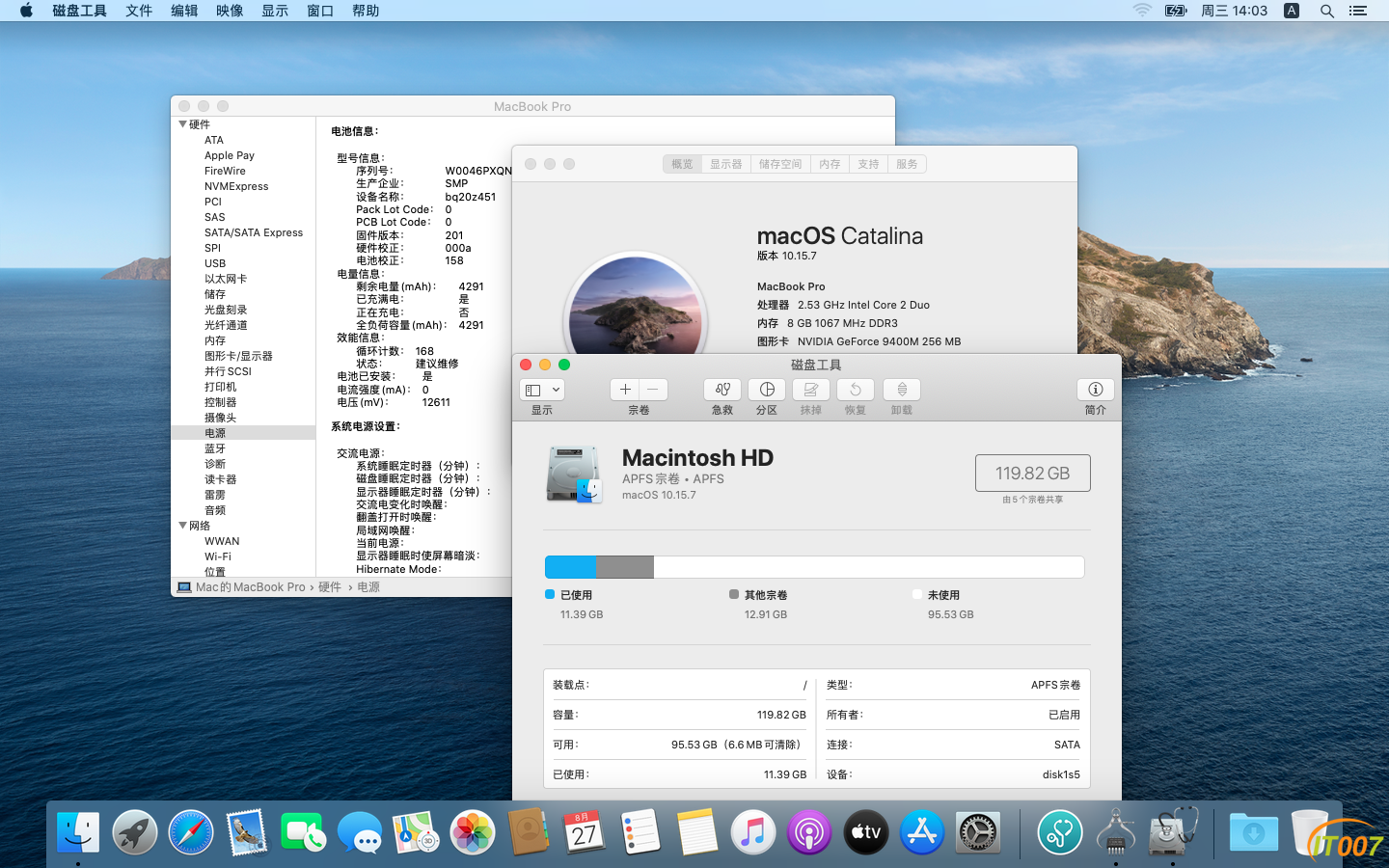Open the 映像 menu

coord(230,11)
